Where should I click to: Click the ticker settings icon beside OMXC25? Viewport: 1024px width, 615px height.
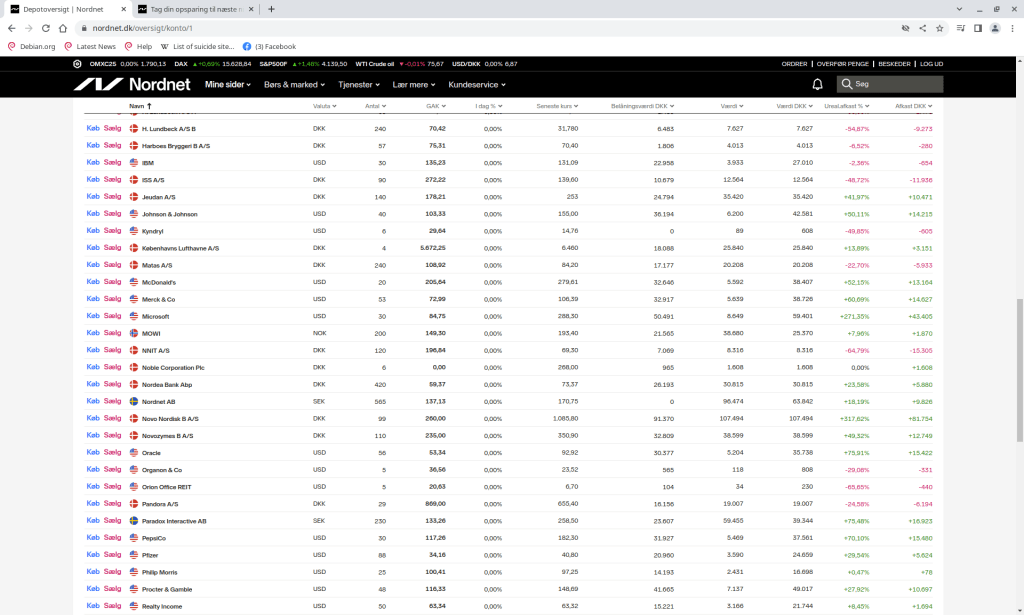[x=77, y=64]
